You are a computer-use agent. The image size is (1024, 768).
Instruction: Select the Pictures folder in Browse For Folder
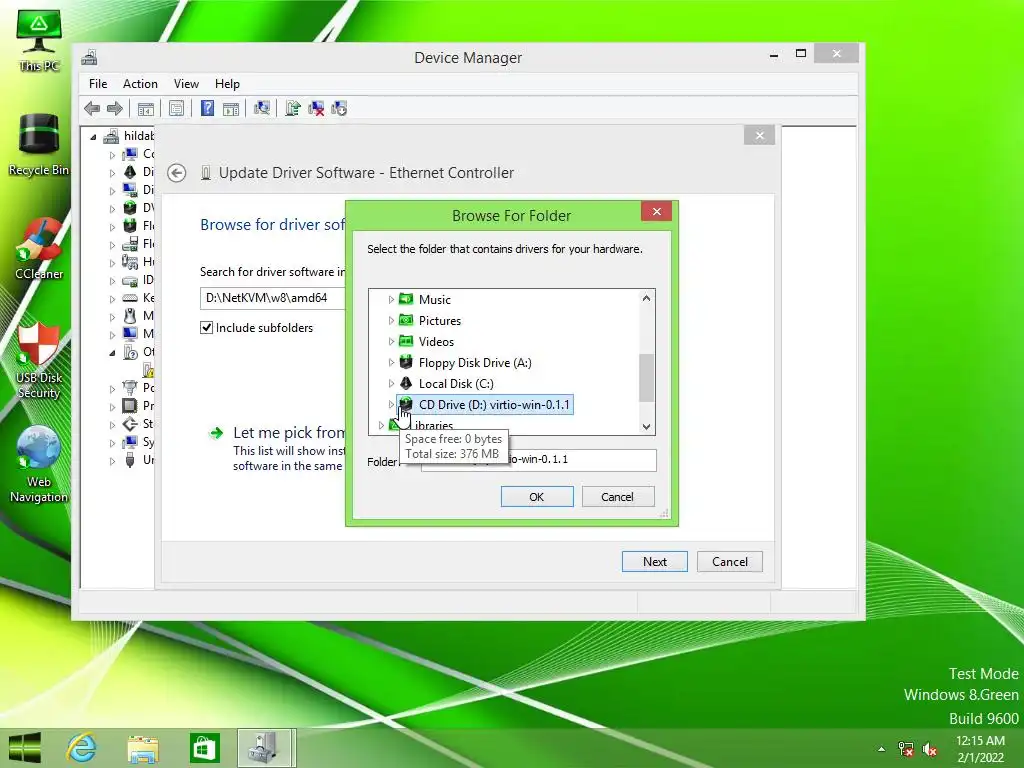(430, 320)
